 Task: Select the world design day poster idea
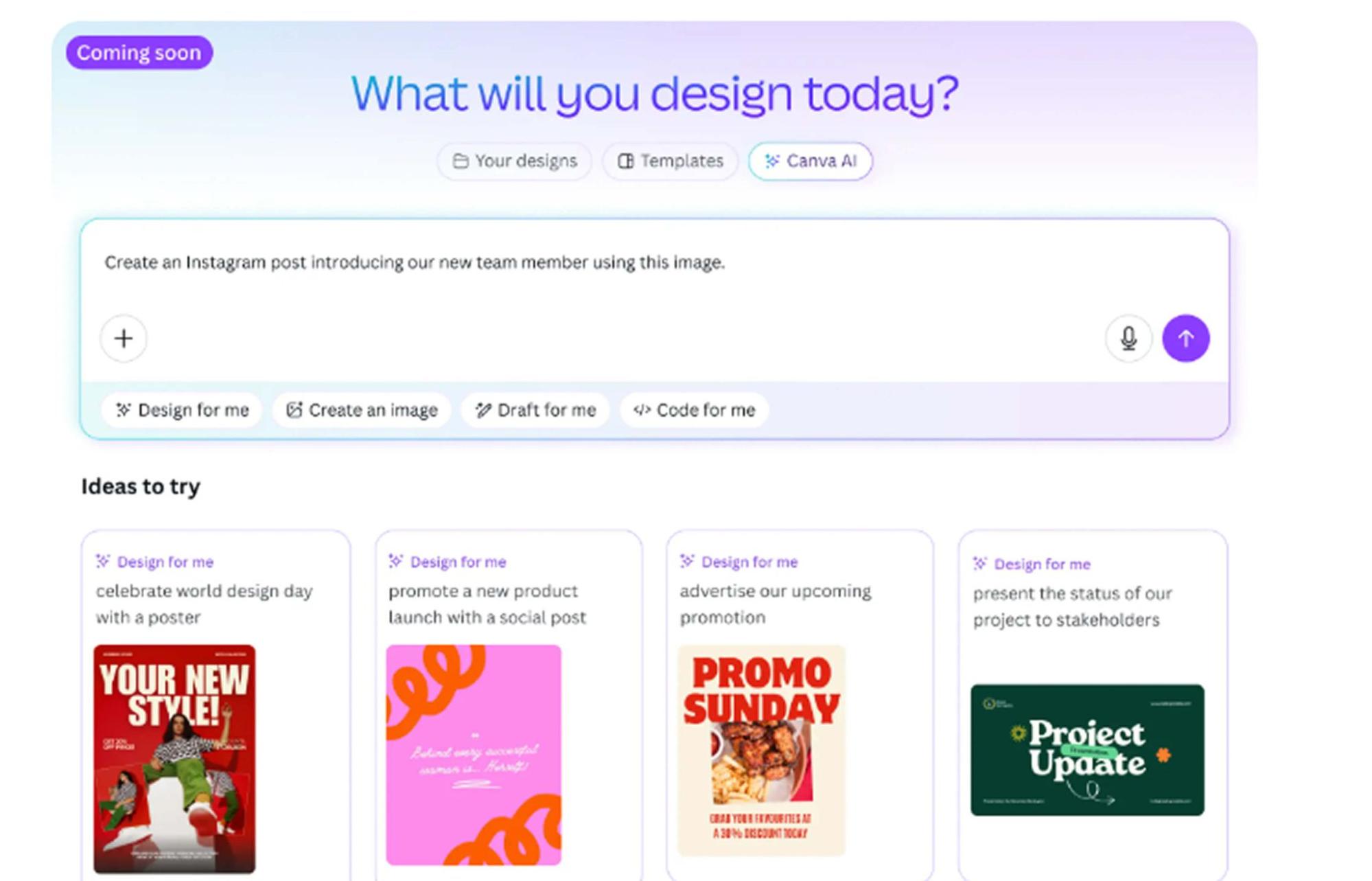[x=204, y=604]
